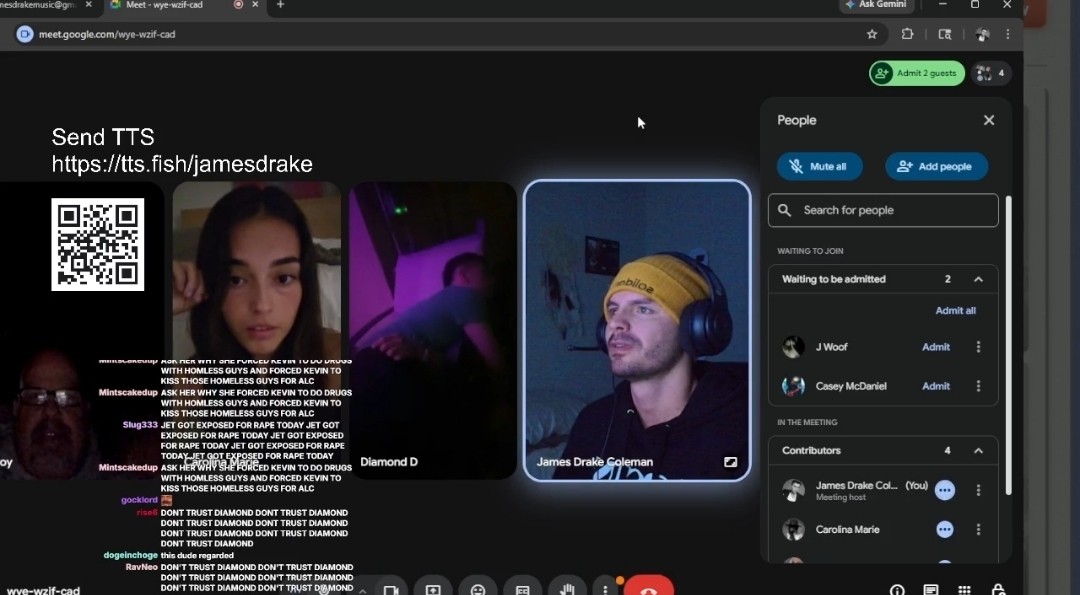Admit J Woof to the meeting
The image size is (1080, 595).
(x=936, y=347)
